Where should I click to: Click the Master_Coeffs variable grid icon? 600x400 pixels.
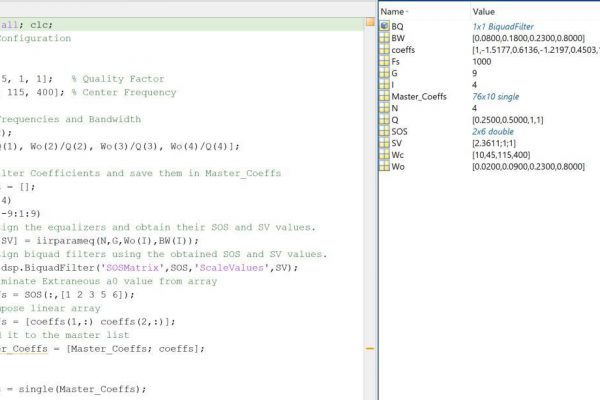[x=384, y=96]
